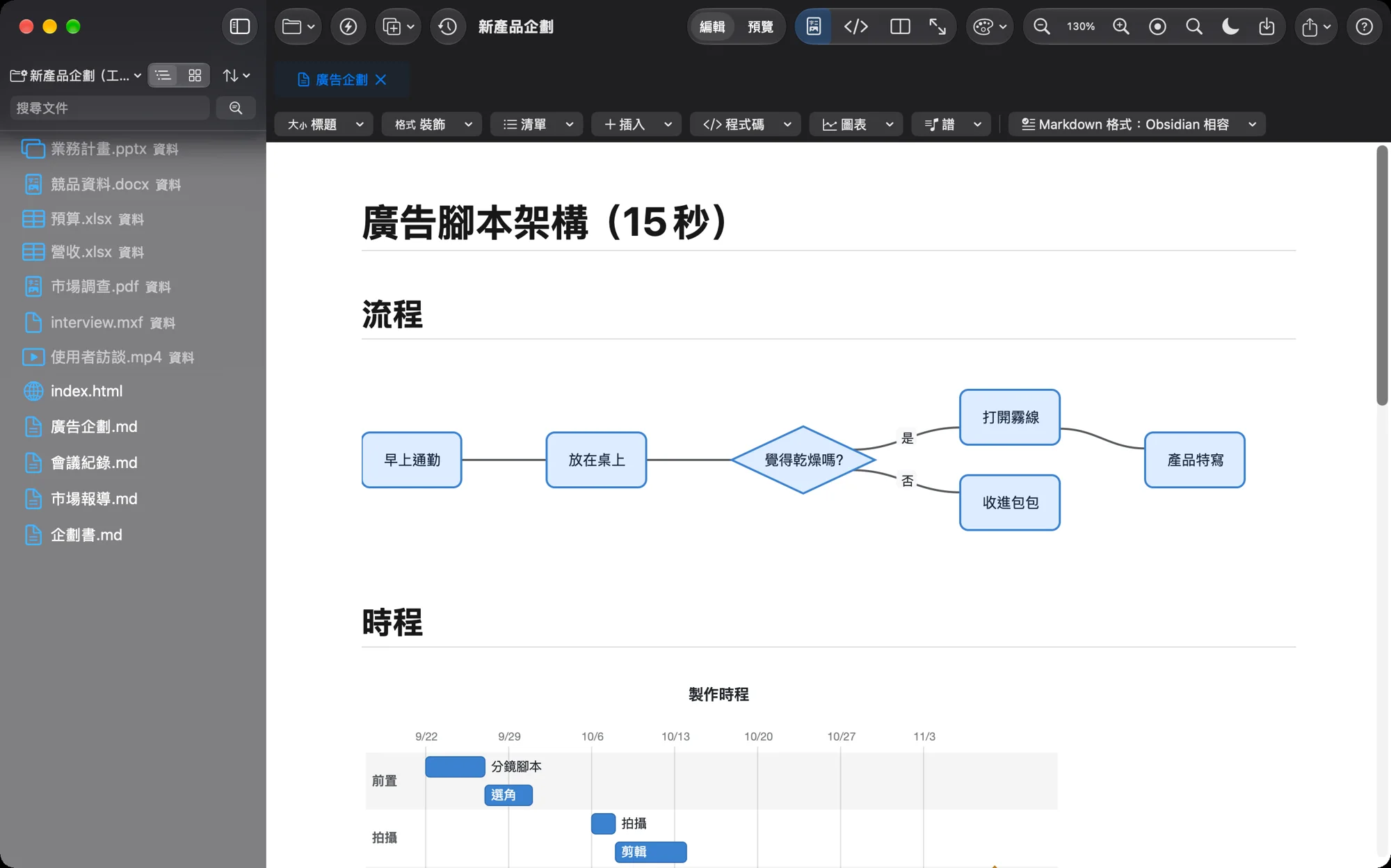Click the 130% zoom level
The width and height of the screenshot is (1391, 868).
coord(1081,26)
